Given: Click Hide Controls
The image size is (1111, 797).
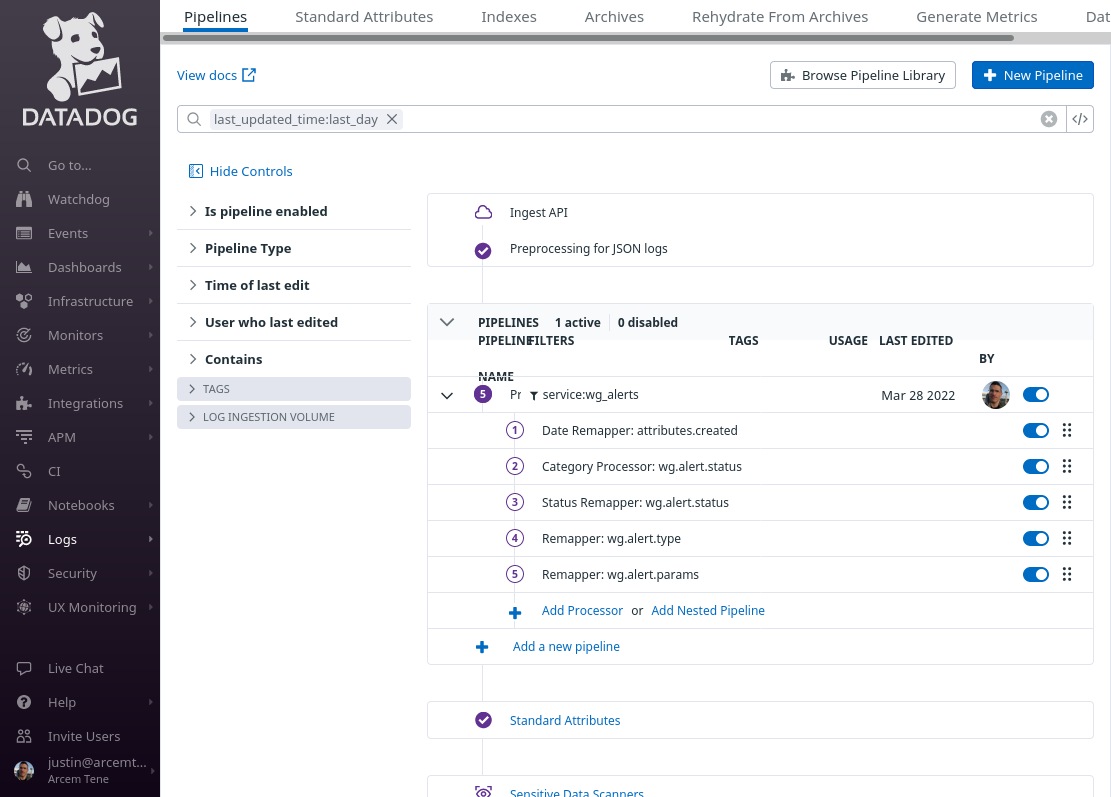Looking at the screenshot, I should [240, 171].
